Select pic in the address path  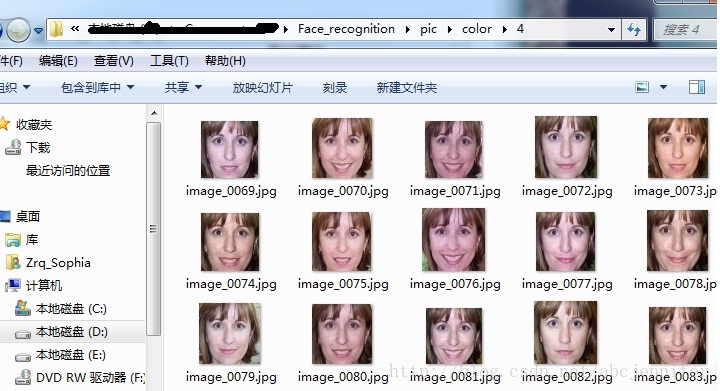[x=428, y=29]
